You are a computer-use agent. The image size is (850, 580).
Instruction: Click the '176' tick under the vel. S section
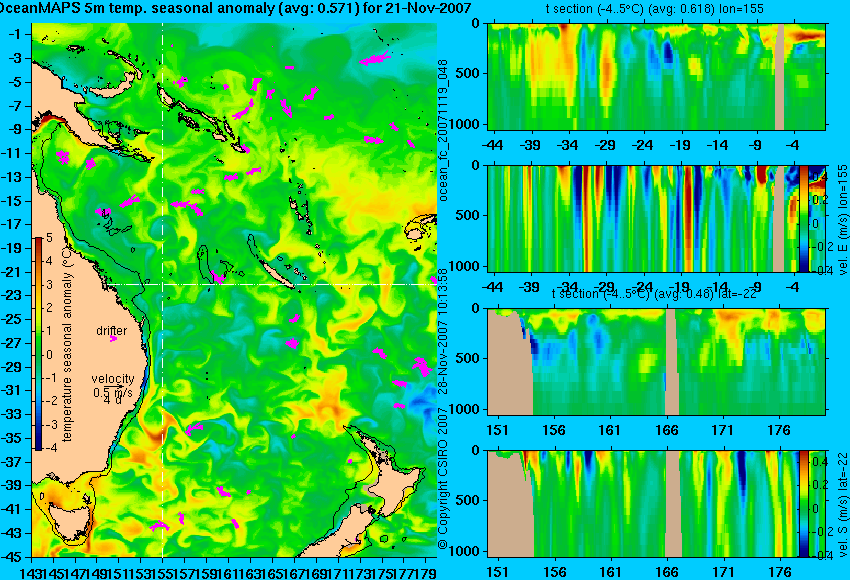pos(779,572)
